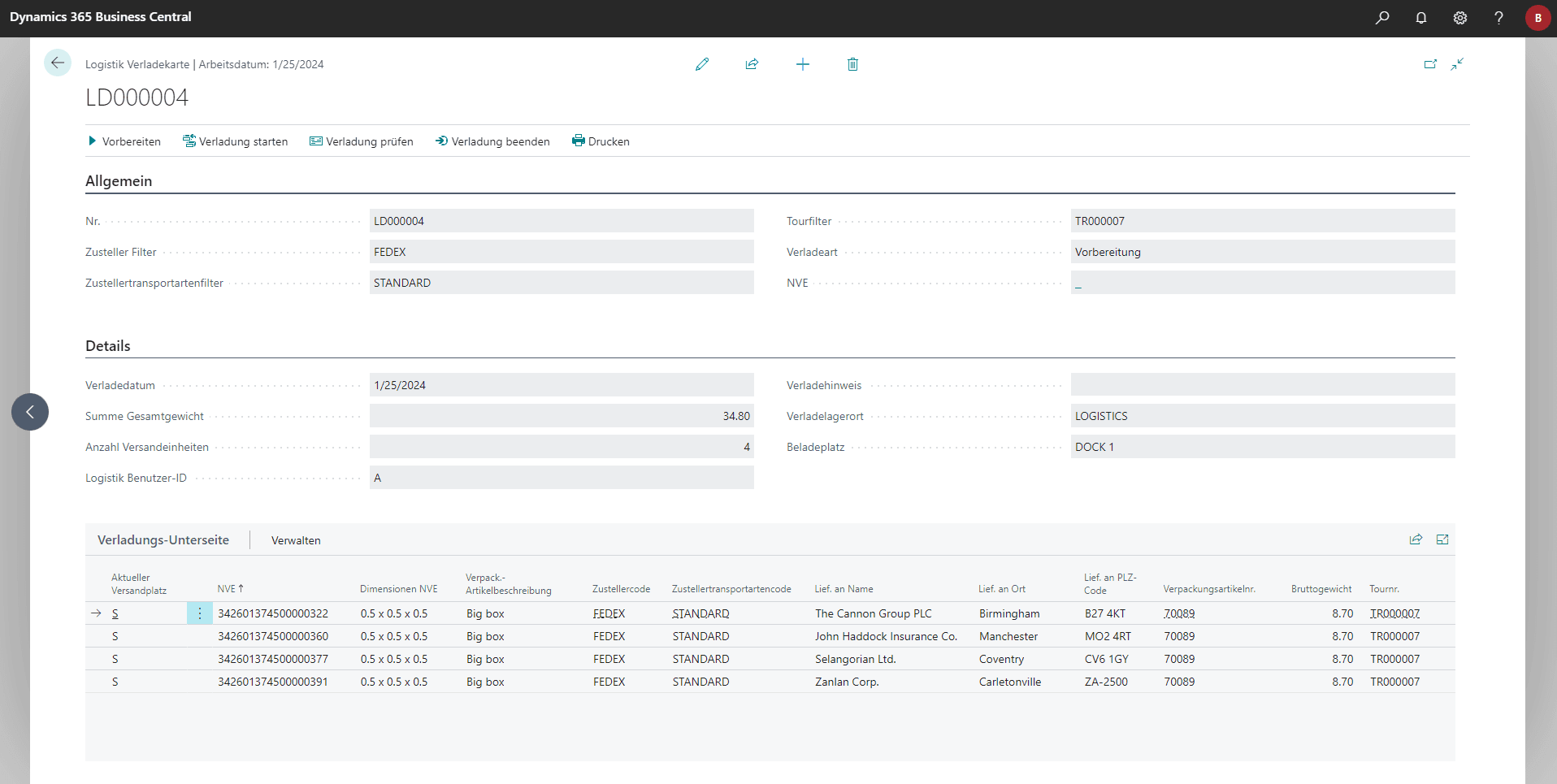Collapse the page with shrink icon
Image resolution: width=1557 pixels, height=784 pixels.
(x=1457, y=64)
